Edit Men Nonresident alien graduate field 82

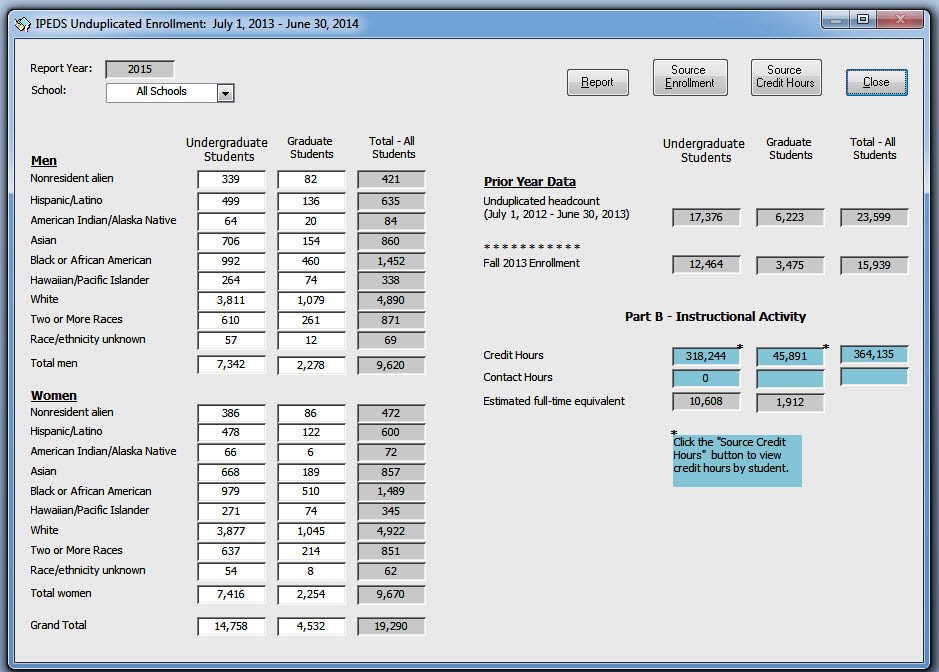[311, 180]
